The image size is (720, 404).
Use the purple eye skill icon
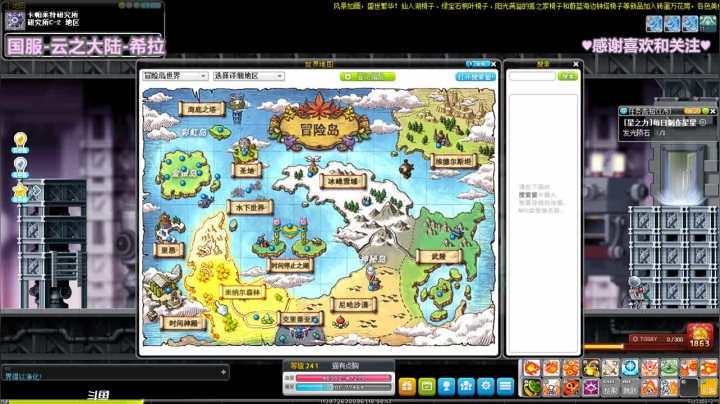coord(591,387)
